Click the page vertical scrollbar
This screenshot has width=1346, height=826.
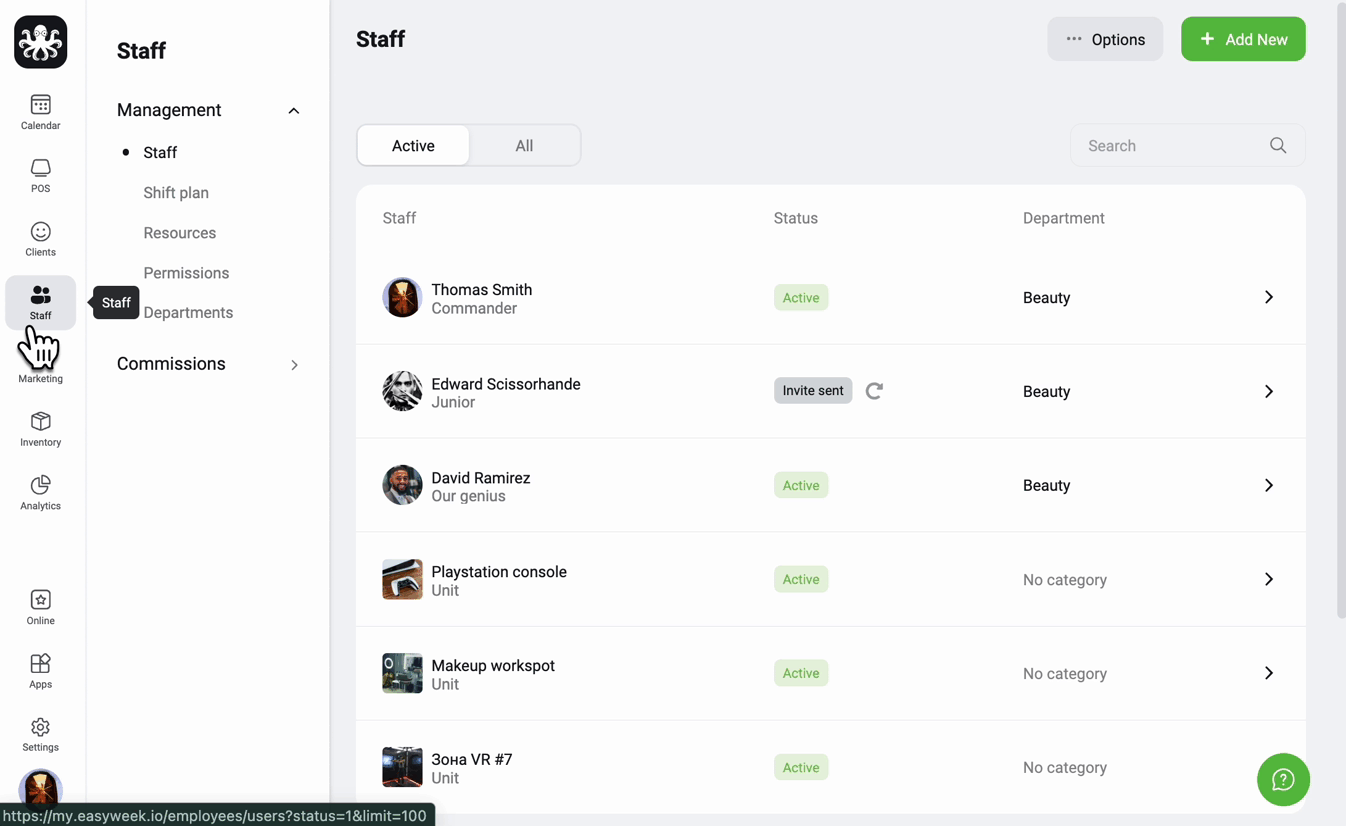tap(1341, 310)
